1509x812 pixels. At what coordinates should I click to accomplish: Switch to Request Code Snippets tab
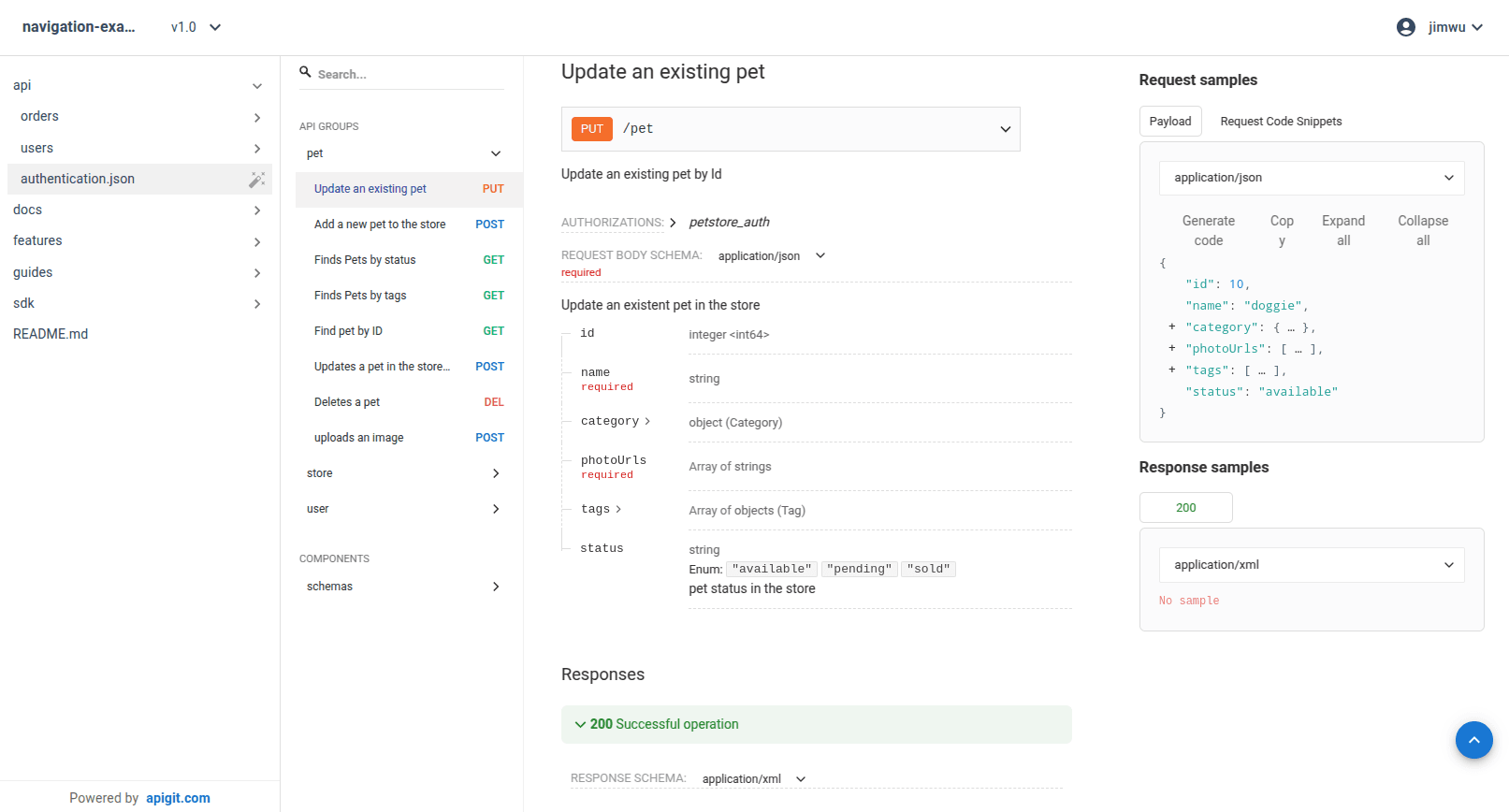click(x=1281, y=122)
